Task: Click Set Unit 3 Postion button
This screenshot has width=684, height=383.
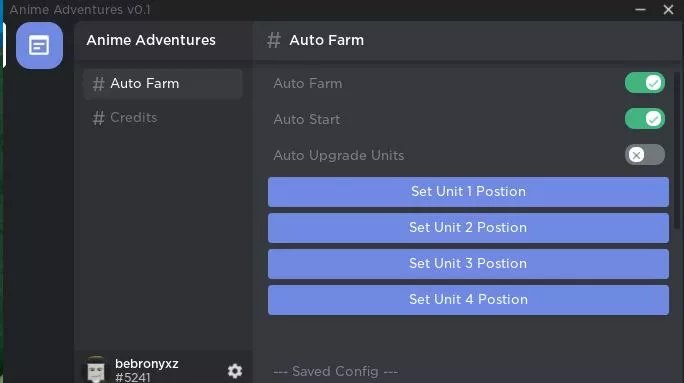Action: [468, 264]
